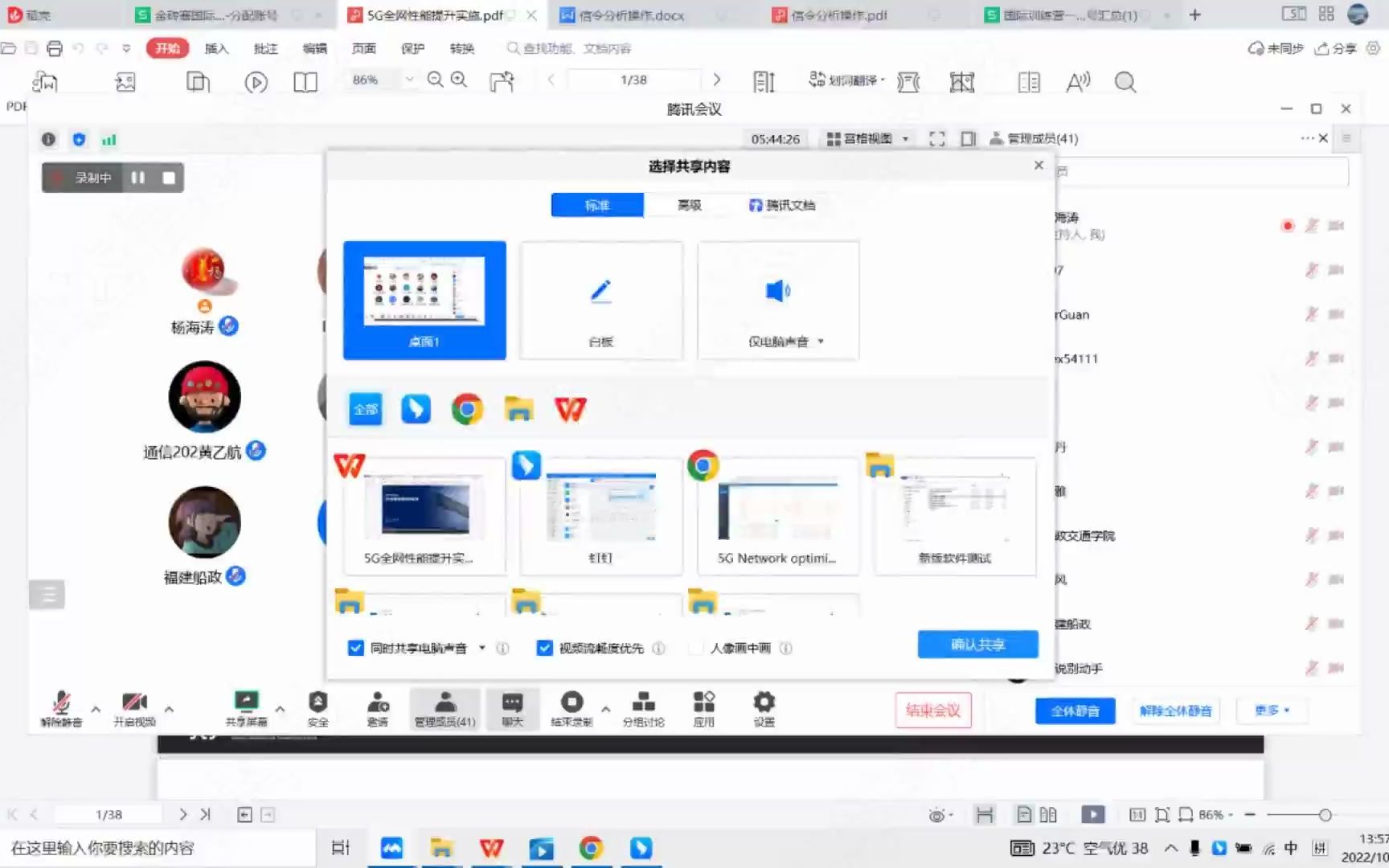Select the 新版软件测试 folder window thumbnail
Screen dimensions: 1389x868
[x=955, y=516]
